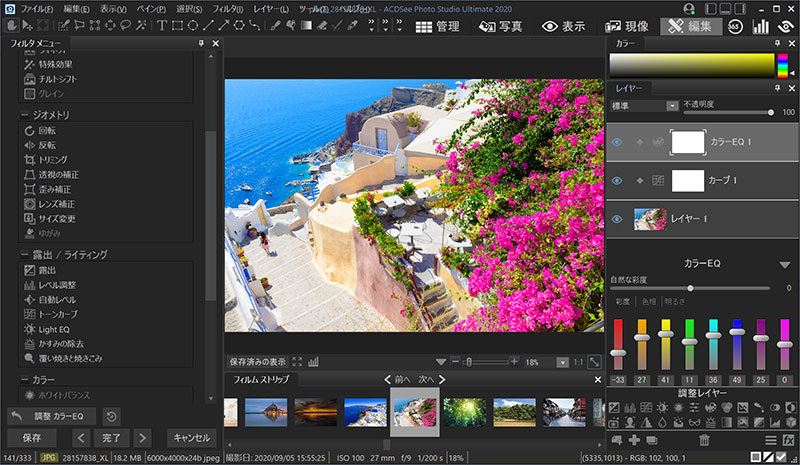Click the キャンセル cancel button
800x465 pixels.
tap(191, 438)
